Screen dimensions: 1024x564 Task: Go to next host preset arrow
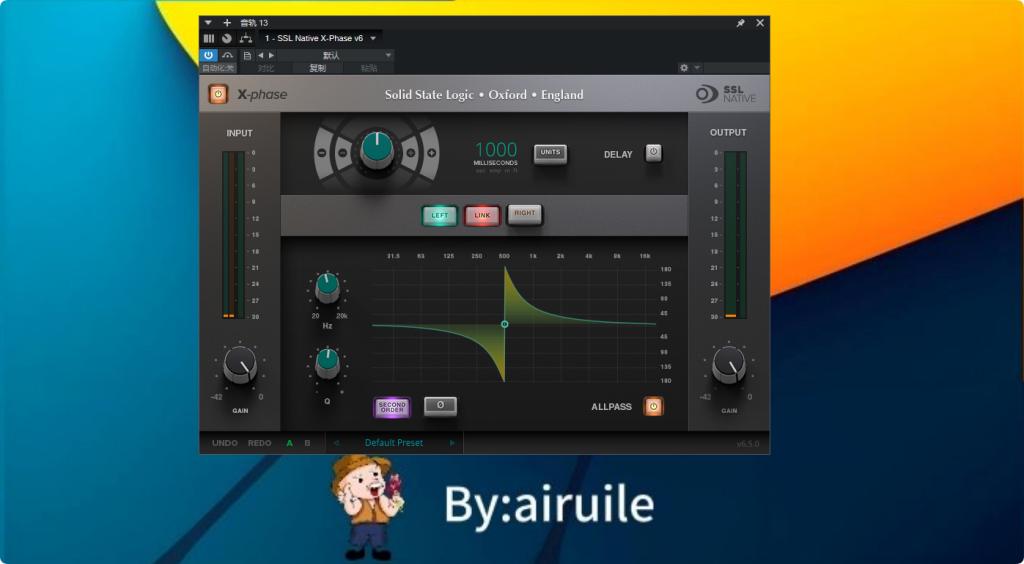point(272,55)
